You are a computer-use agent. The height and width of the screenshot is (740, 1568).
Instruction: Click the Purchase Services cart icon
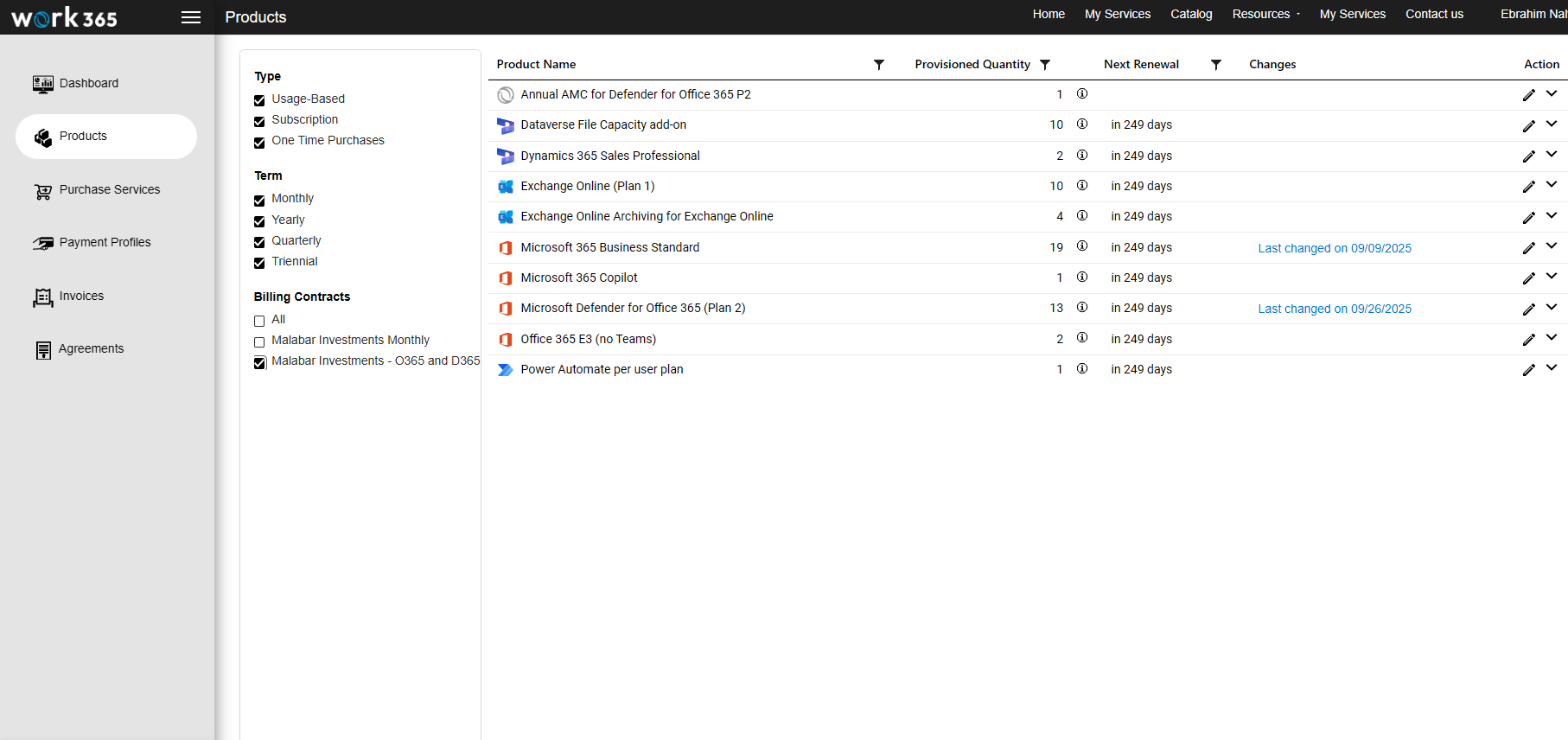pos(43,191)
